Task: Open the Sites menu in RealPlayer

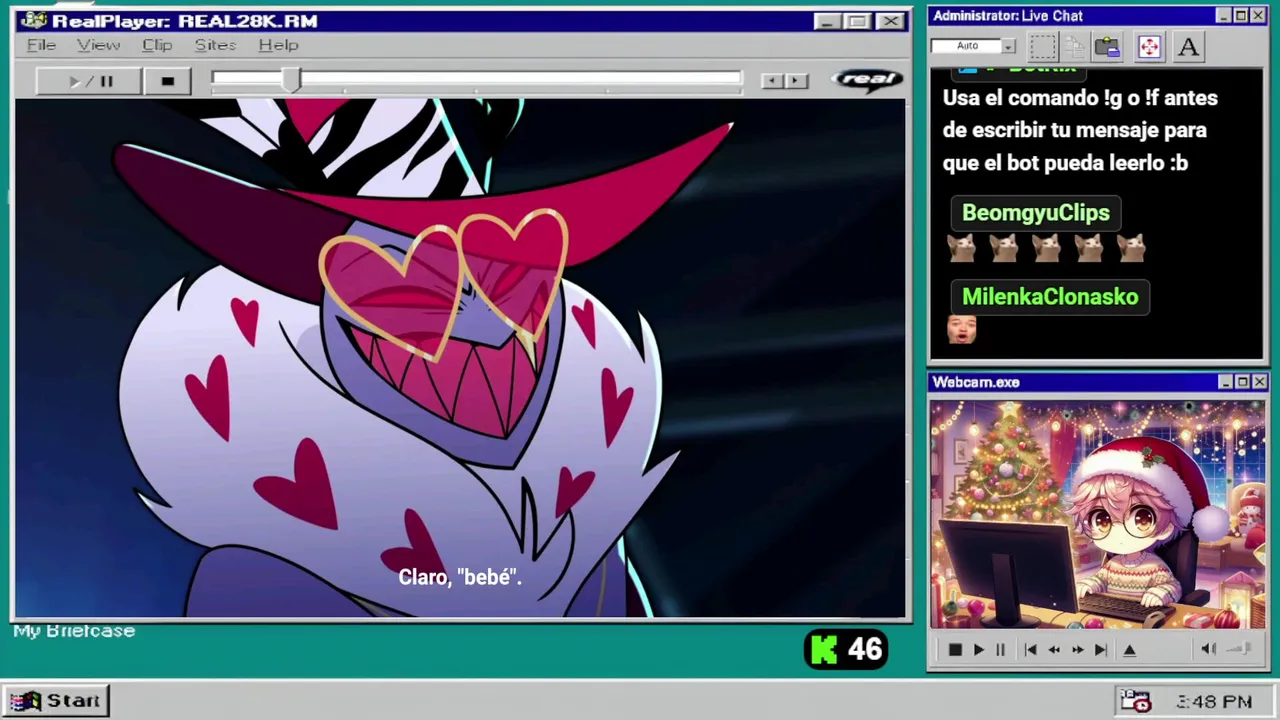Action: 215,45
